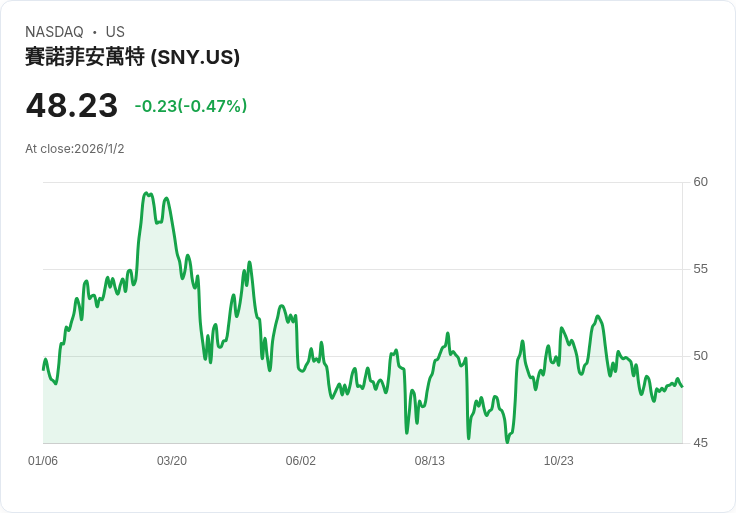Click the SNY.US stock title
This screenshot has width=736, height=513.
(132, 57)
